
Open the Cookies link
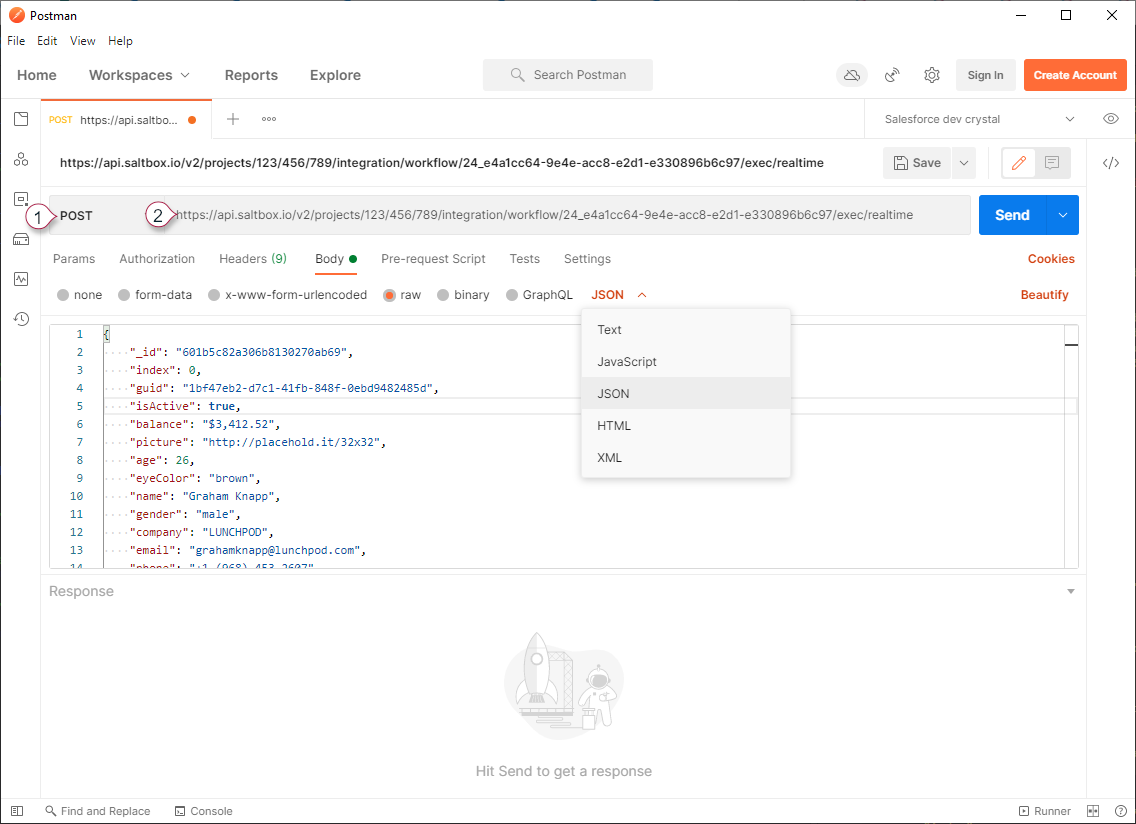click(1051, 259)
